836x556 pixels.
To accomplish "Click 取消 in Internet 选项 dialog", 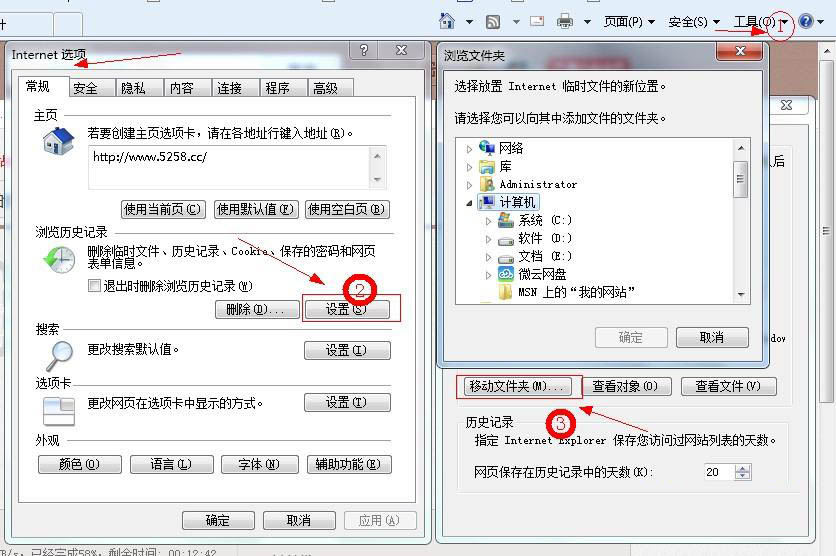I will point(299,520).
